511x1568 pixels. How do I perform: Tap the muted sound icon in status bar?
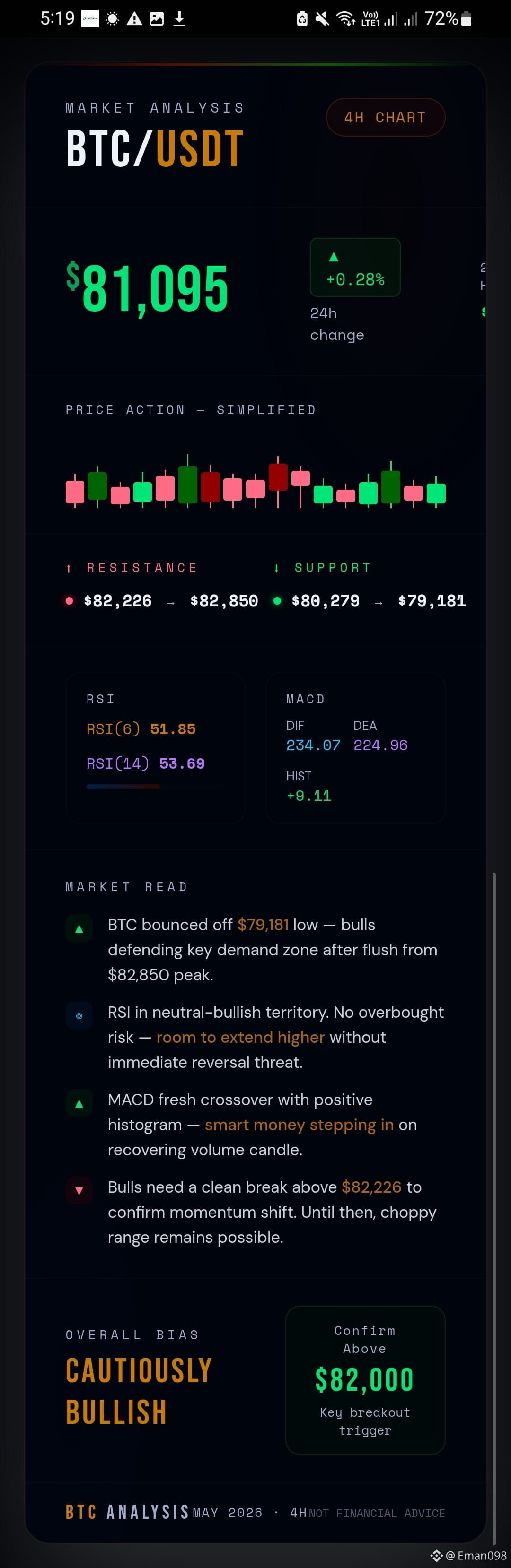[x=323, y=19]
